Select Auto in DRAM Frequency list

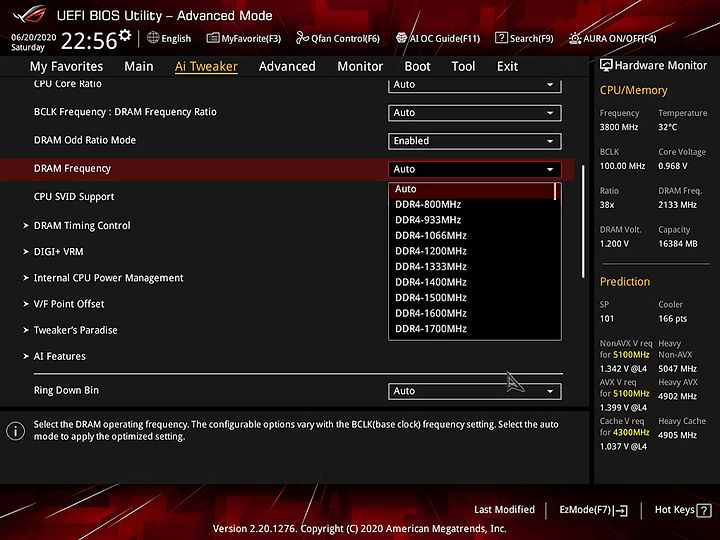click(x=473, y=189)
